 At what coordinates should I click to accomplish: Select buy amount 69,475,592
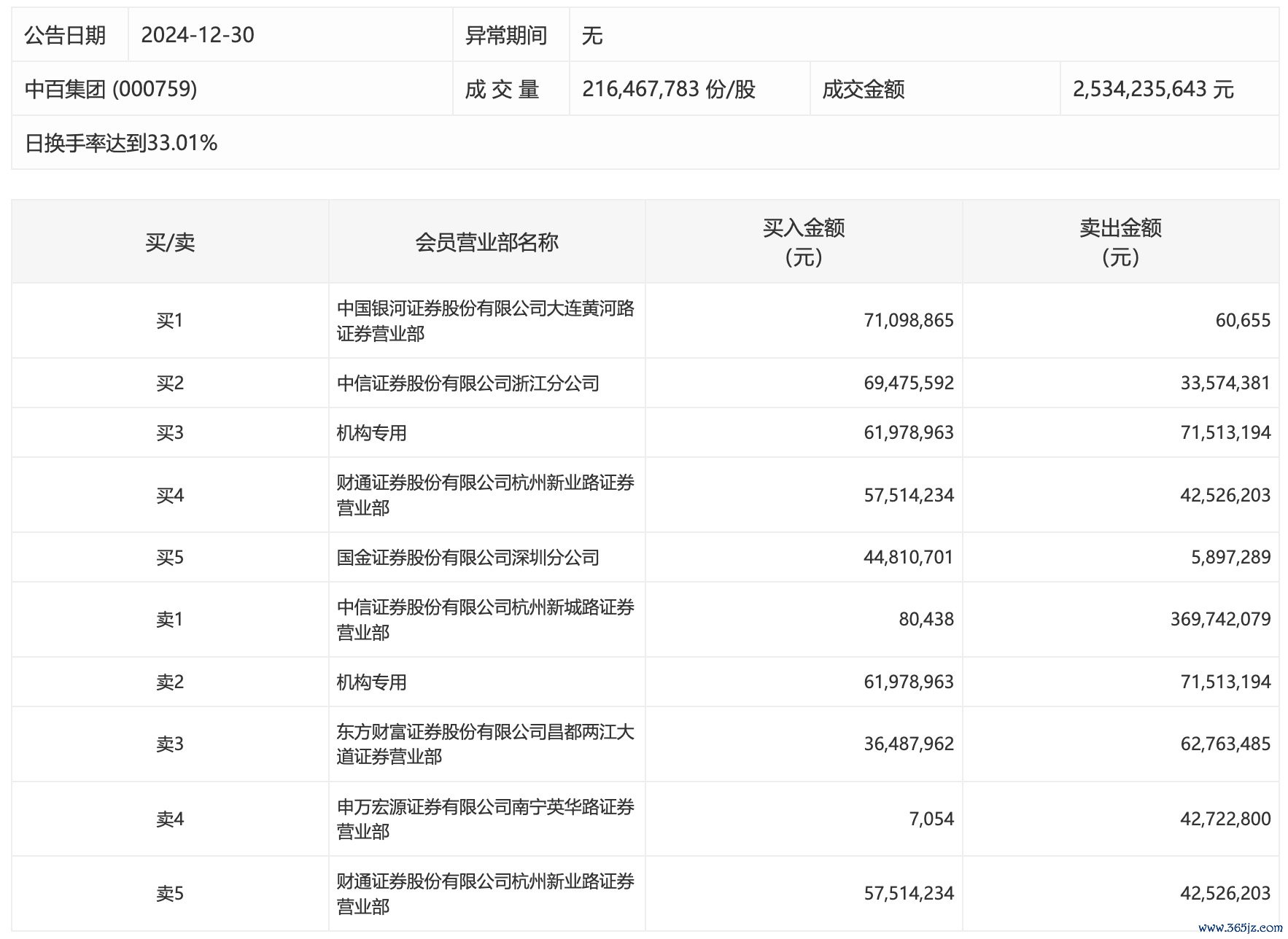[909, 383]
